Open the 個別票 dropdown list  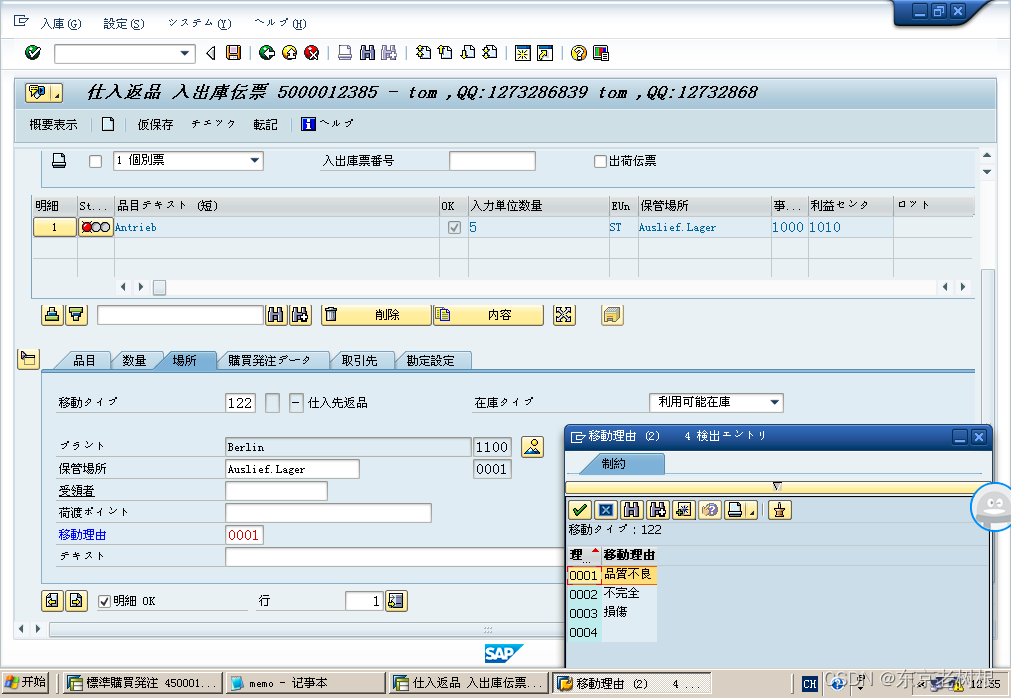[255, 160]
